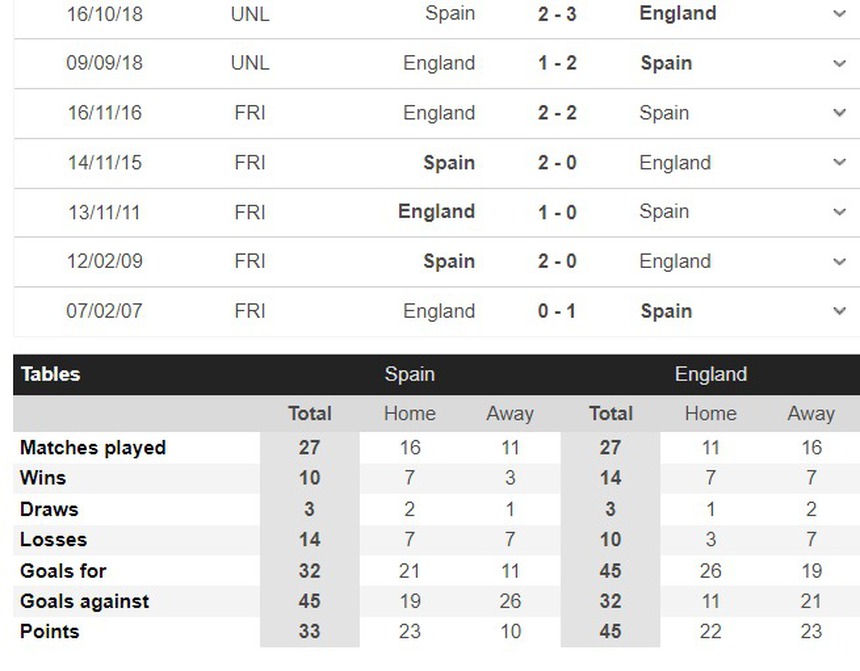The height and width of the screenshot is (671, 860).
Task: Expand the 16/10/18 Spain vs England match row
Action: pyautogui.click(x=839, y=14)
